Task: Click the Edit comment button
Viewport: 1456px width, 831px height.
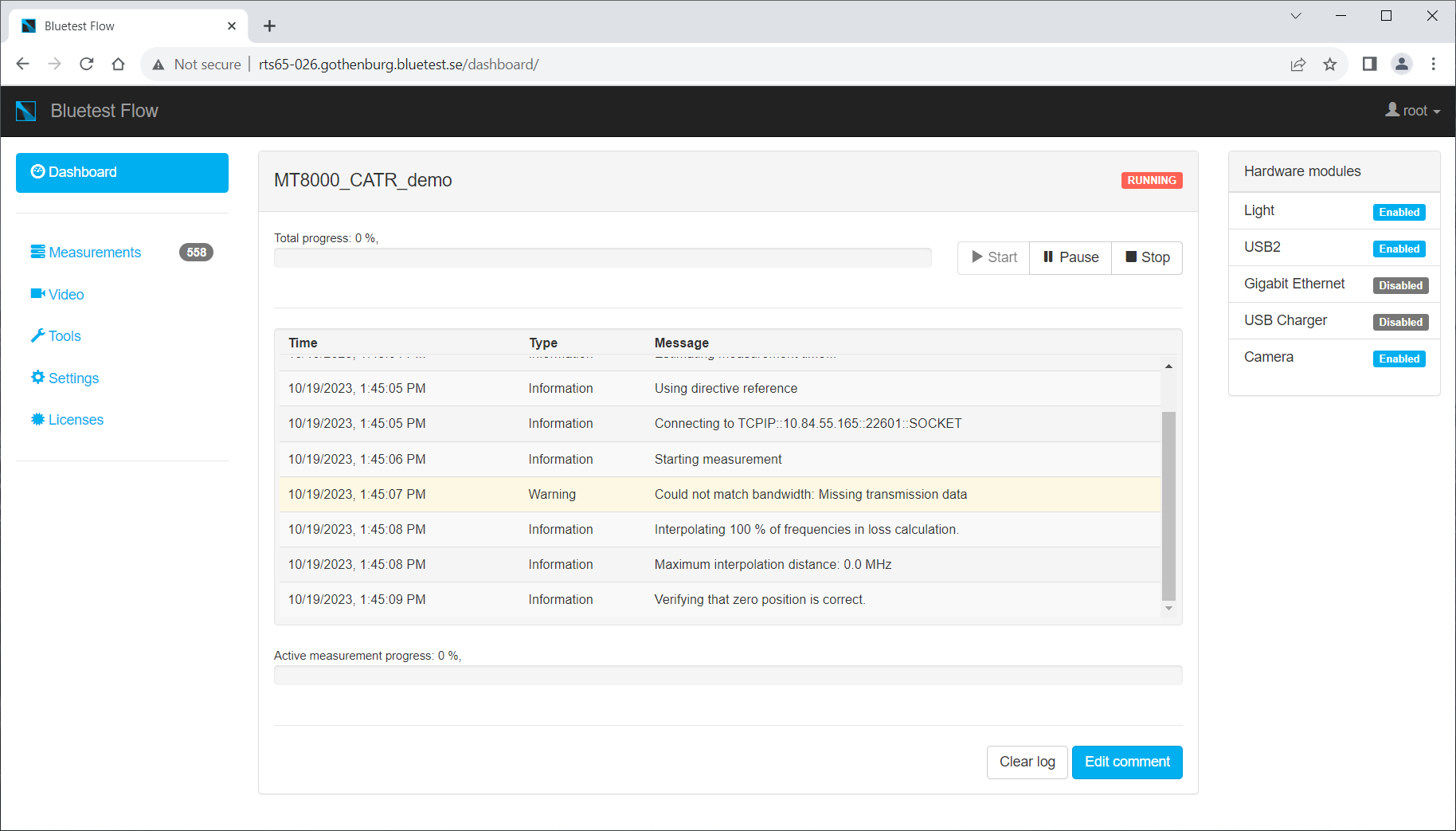Action: 1127,762
